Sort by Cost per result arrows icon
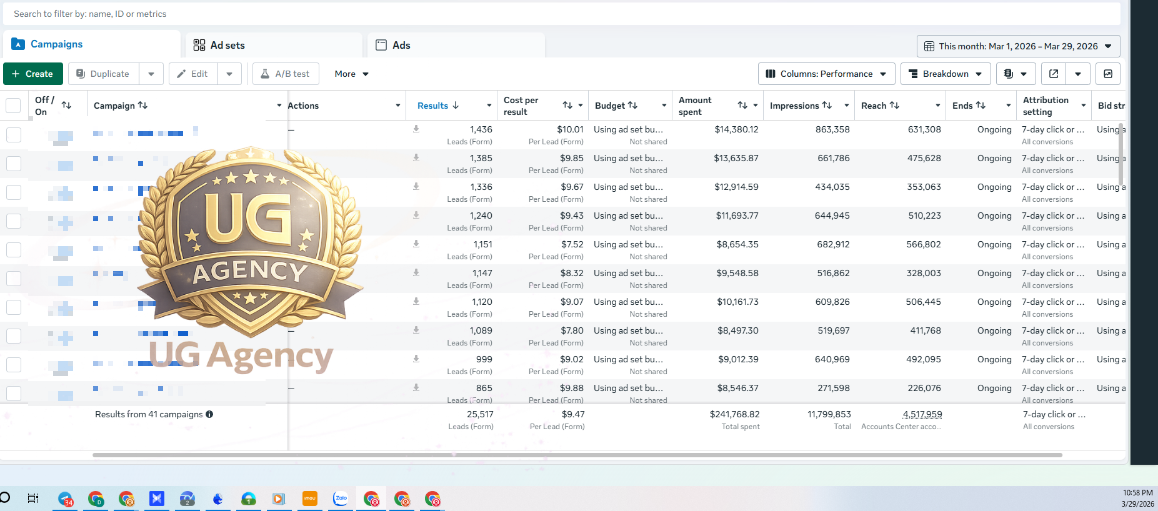 568,106
